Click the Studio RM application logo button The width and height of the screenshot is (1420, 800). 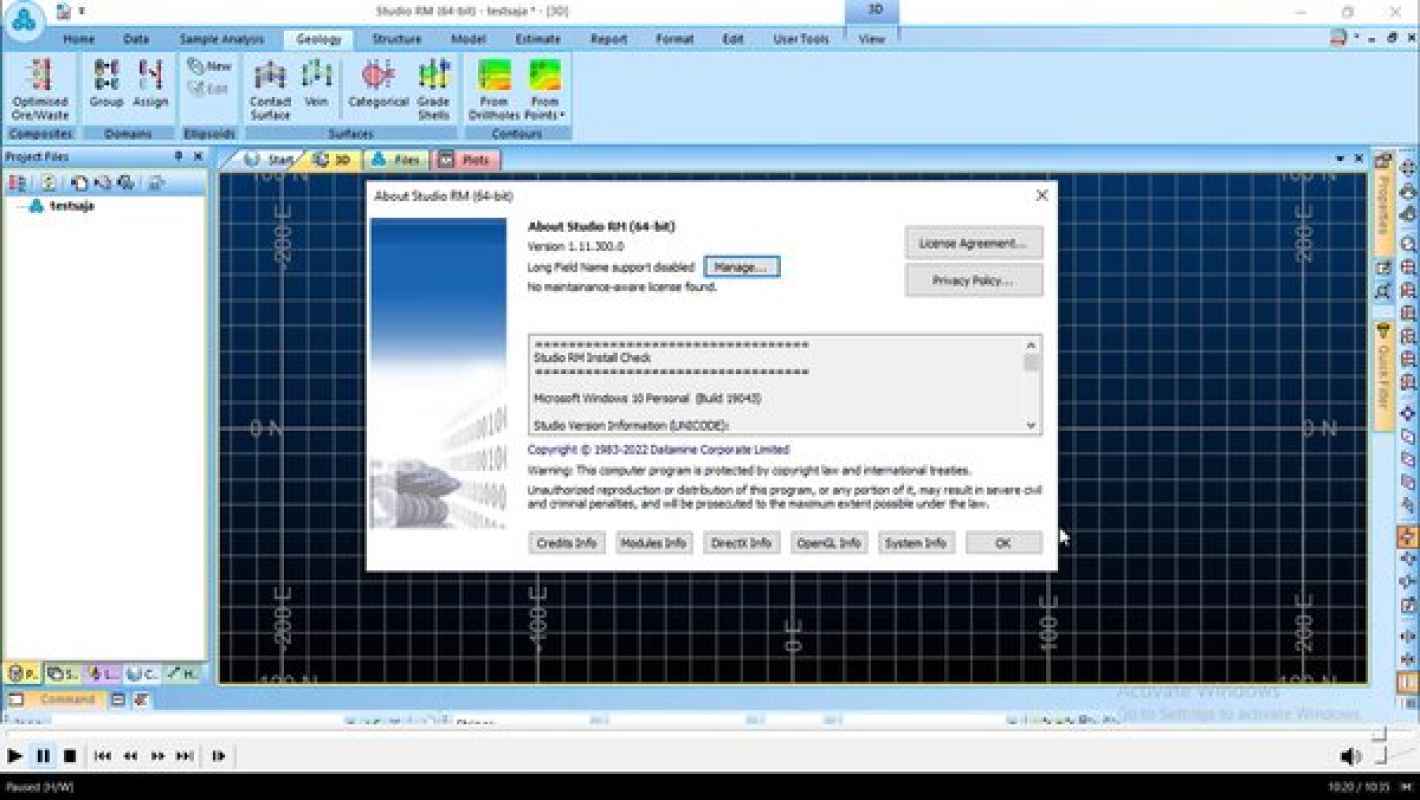[x=24, y=20]
